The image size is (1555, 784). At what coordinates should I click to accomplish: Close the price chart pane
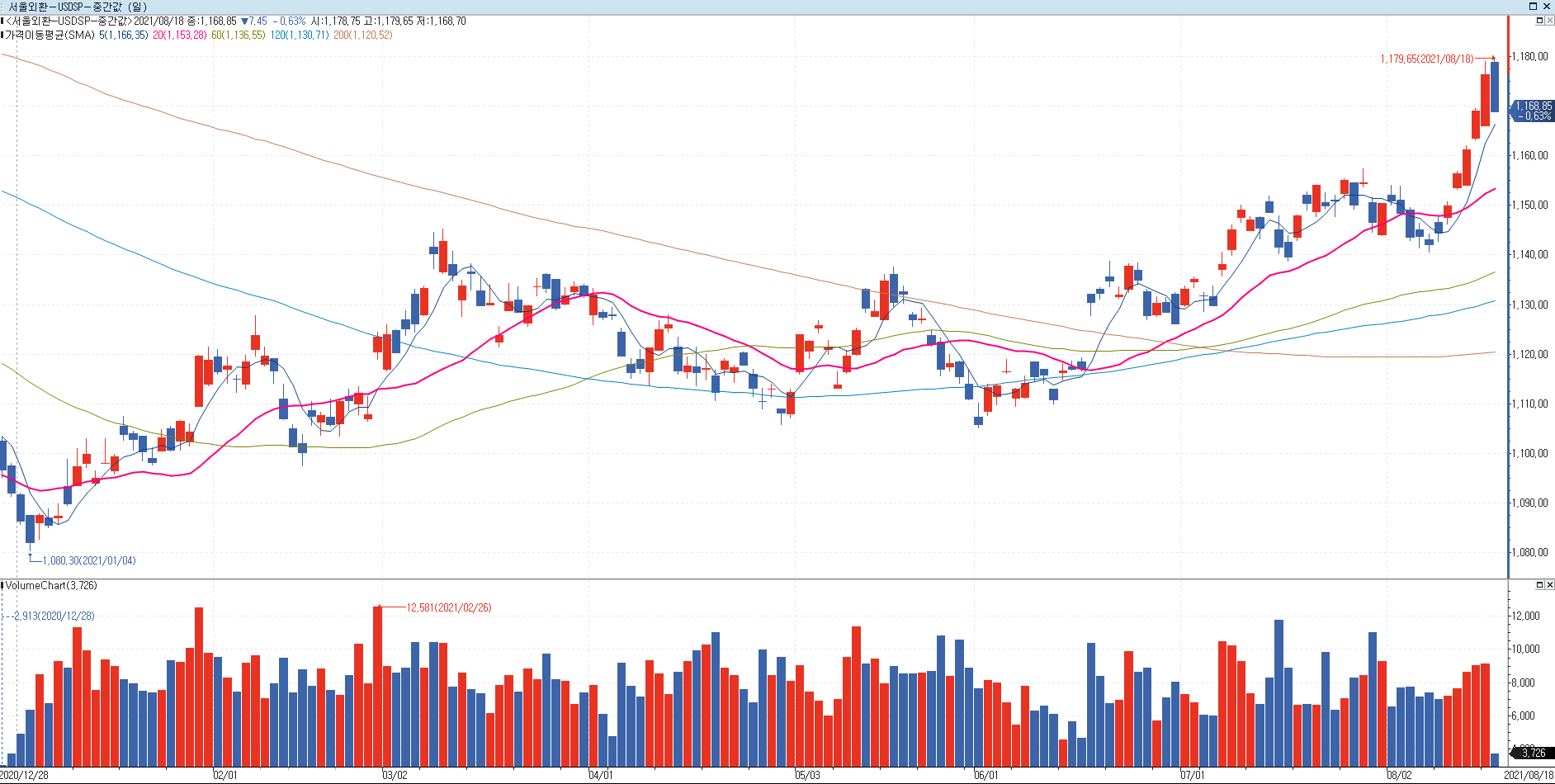[x=1549, y=21]
